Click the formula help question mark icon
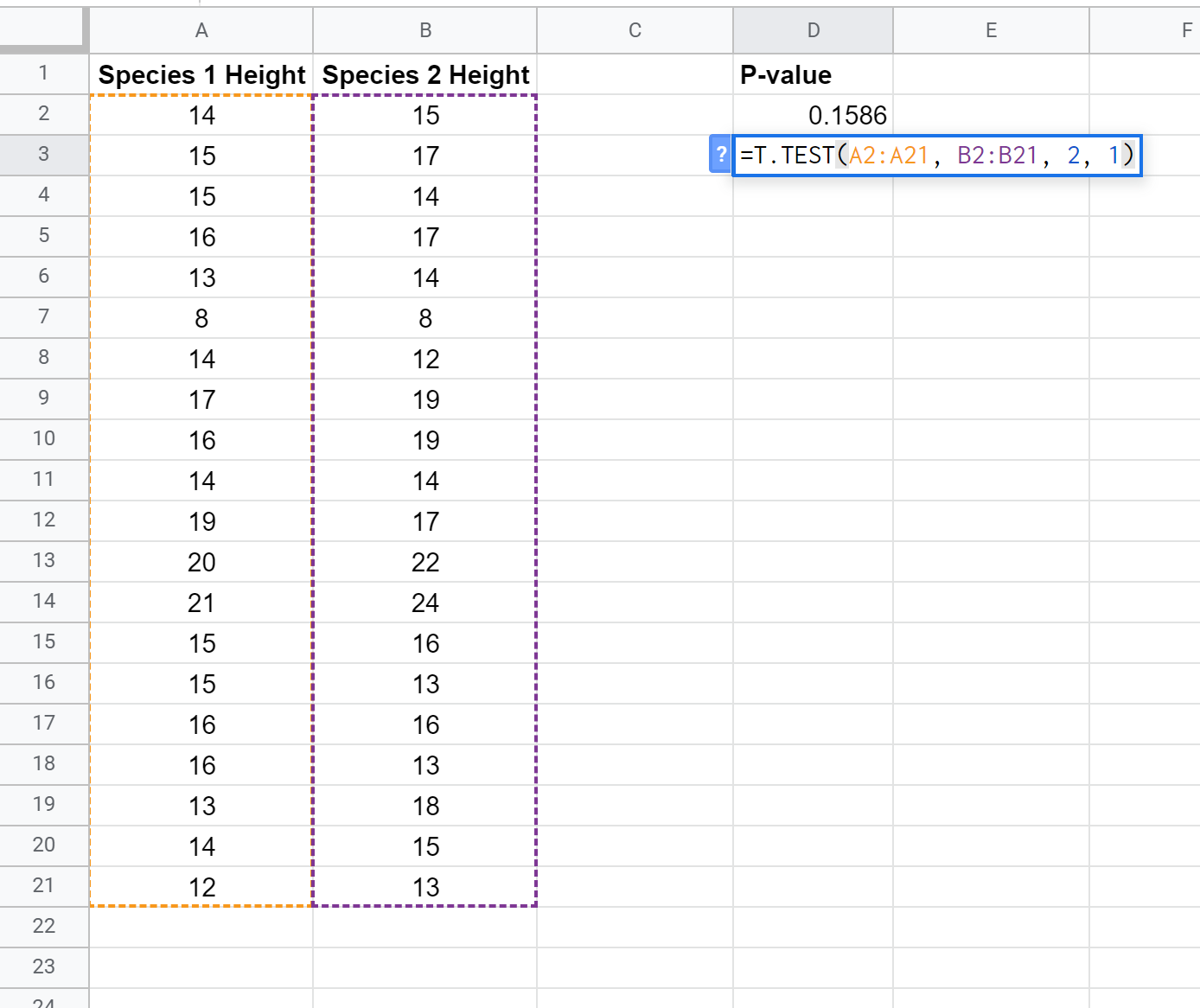 [x=720, y=155]
